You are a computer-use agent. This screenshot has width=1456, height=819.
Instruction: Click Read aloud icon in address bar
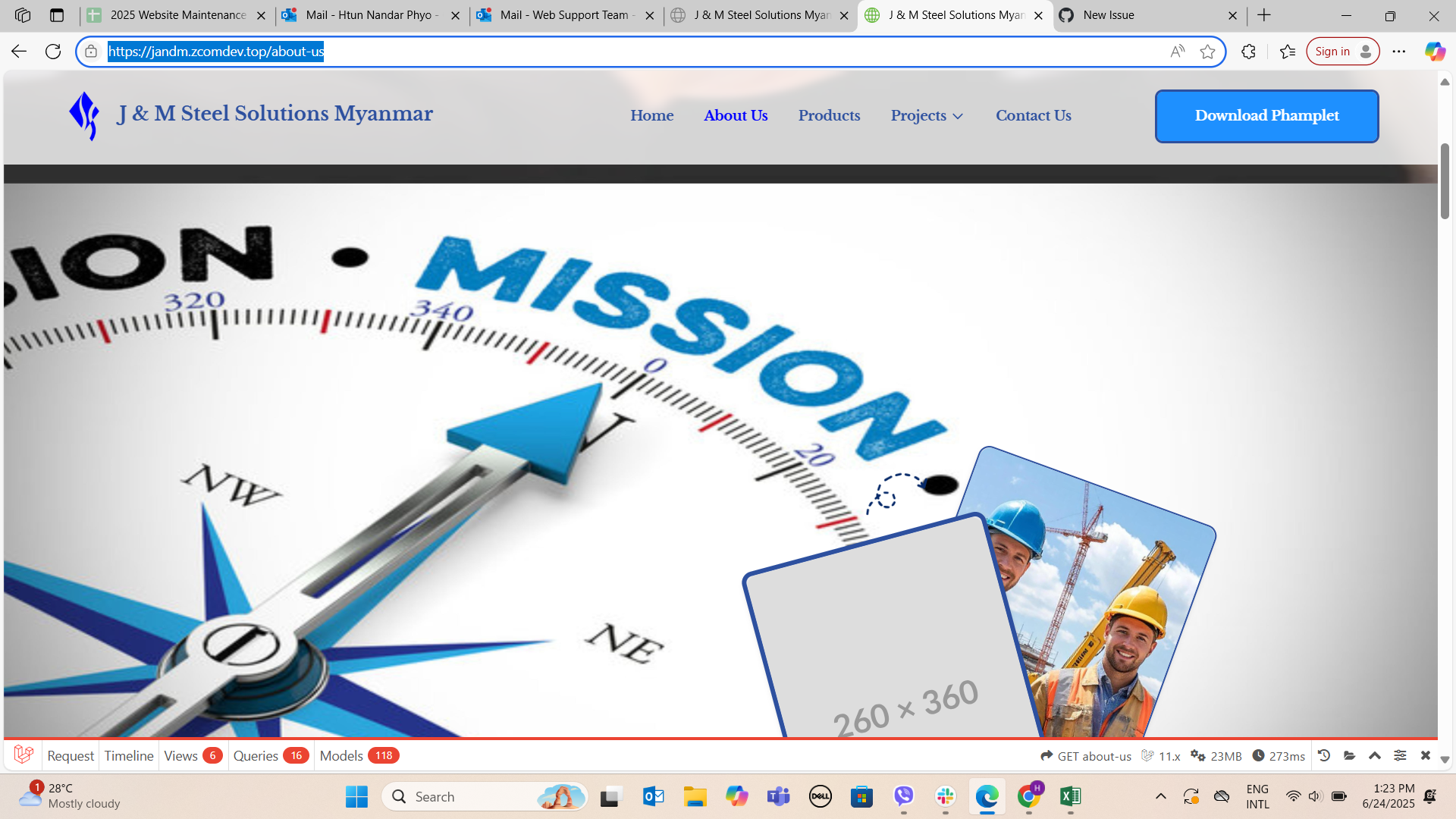click(1177, 52)
